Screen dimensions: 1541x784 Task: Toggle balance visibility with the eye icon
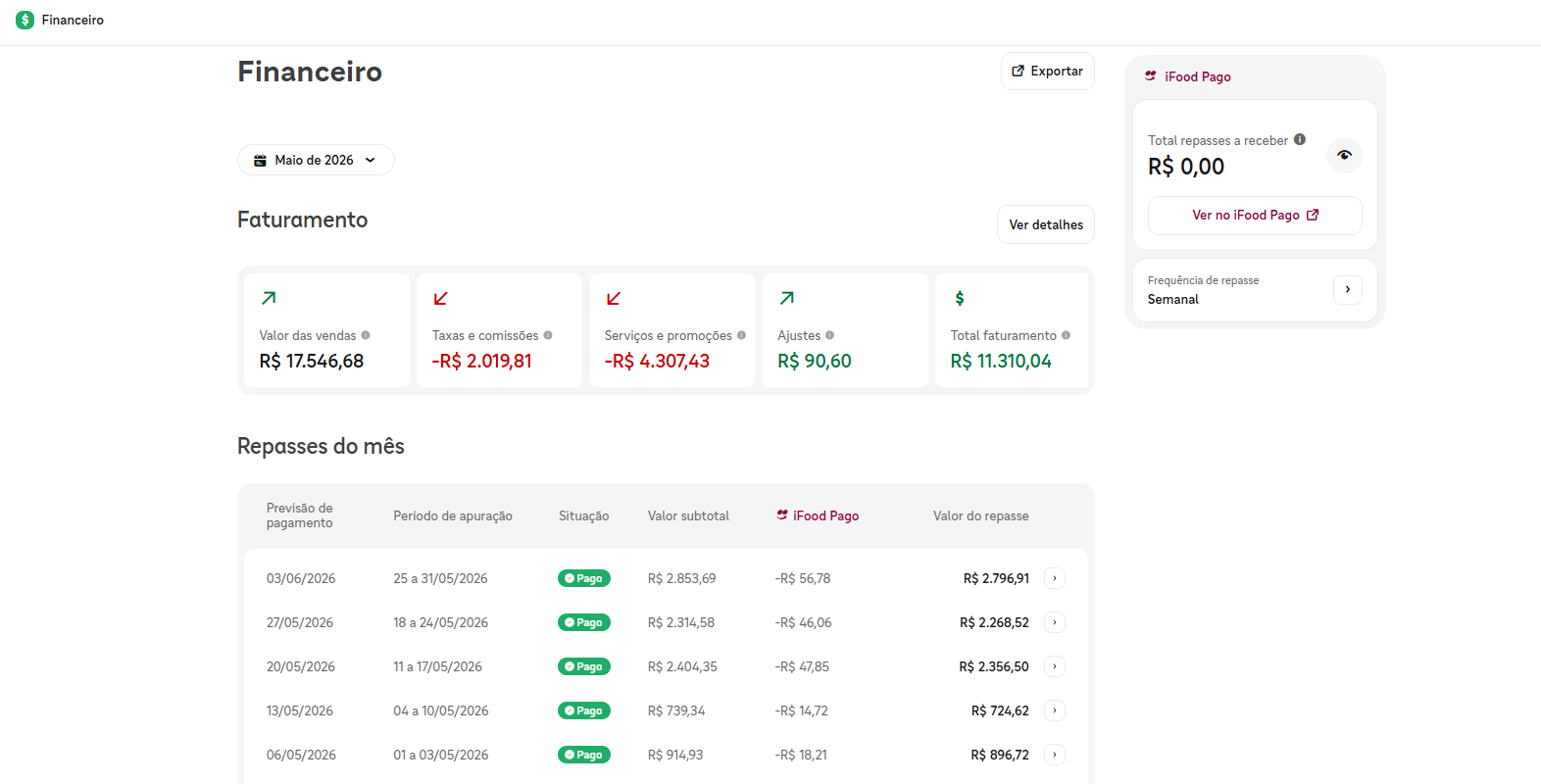[x=1344, y=155]
